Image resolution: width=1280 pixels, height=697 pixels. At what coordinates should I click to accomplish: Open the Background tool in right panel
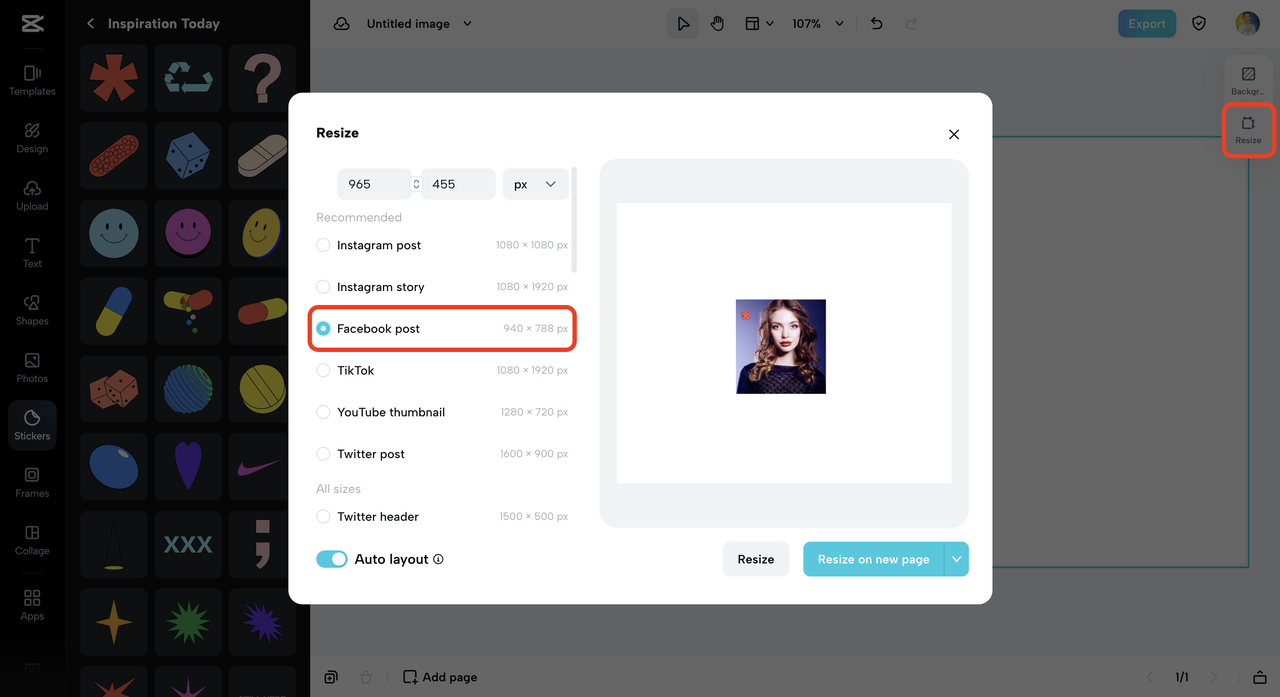(1248, 81)
